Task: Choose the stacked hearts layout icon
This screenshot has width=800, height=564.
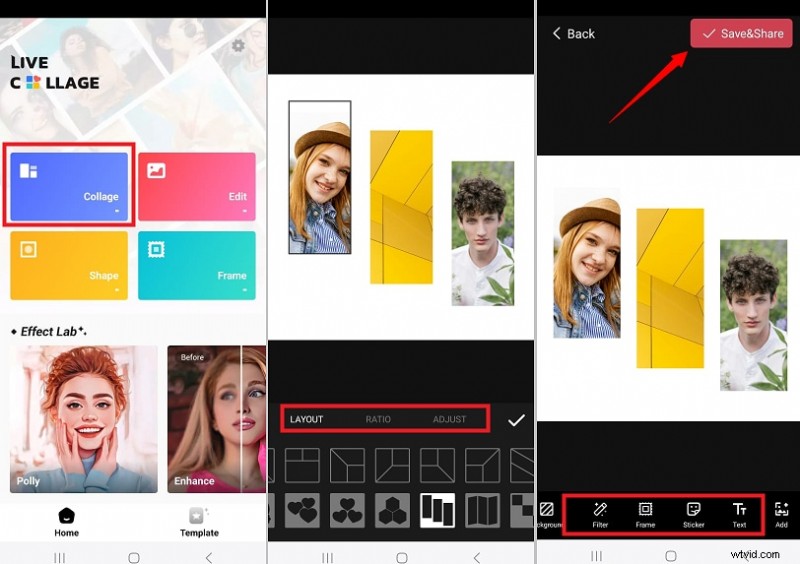Action: [x=347, y=510]
